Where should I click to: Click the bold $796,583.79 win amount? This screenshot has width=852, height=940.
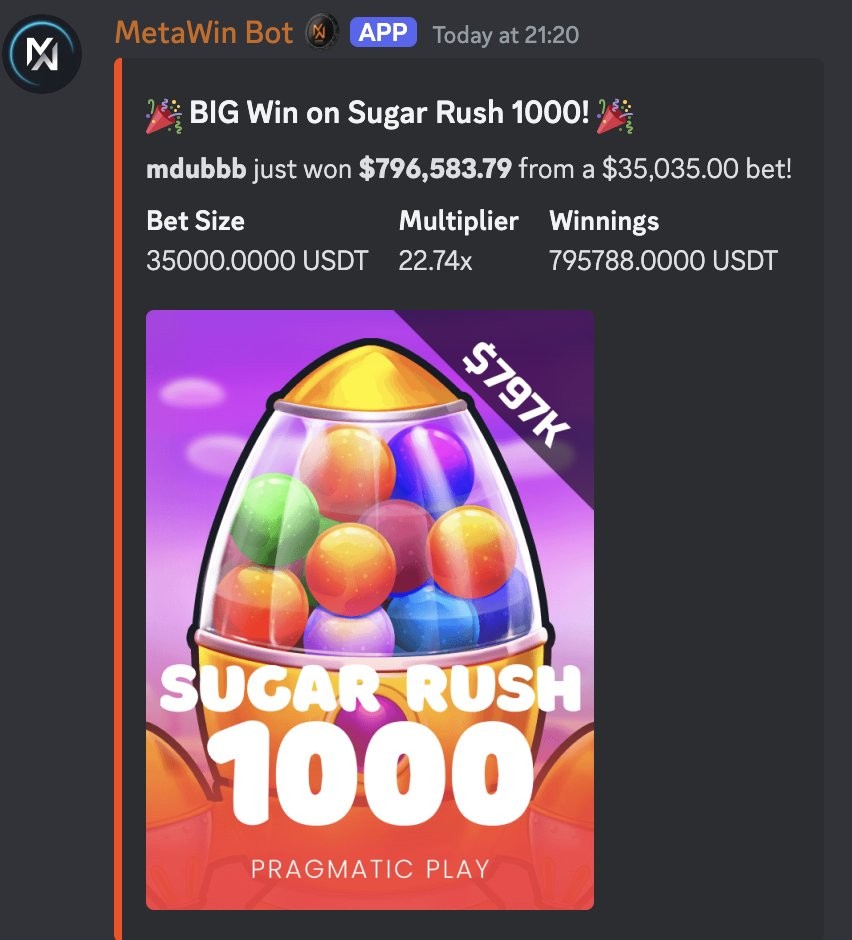click(435, 169)
